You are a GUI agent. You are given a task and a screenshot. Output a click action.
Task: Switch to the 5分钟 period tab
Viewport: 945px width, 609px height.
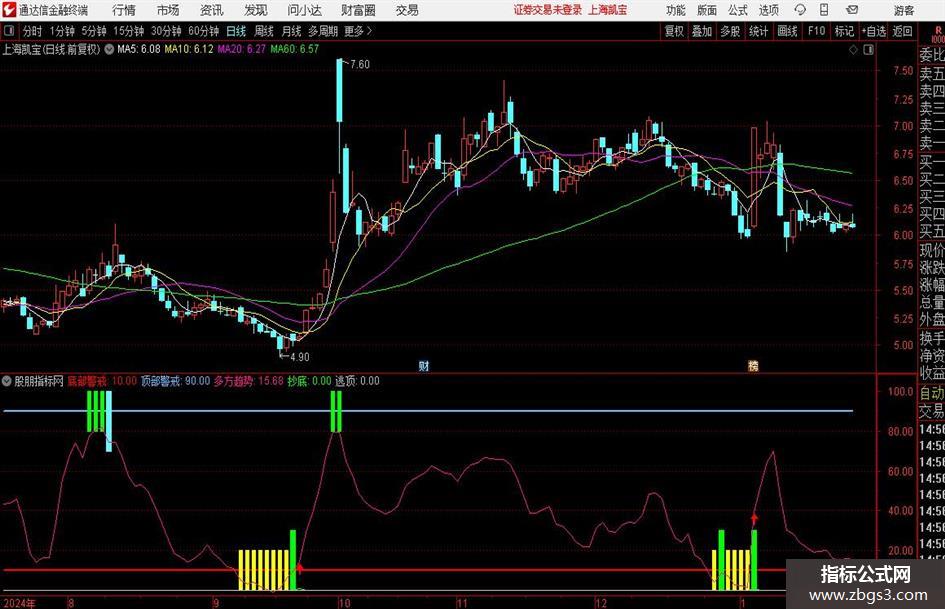94,31
